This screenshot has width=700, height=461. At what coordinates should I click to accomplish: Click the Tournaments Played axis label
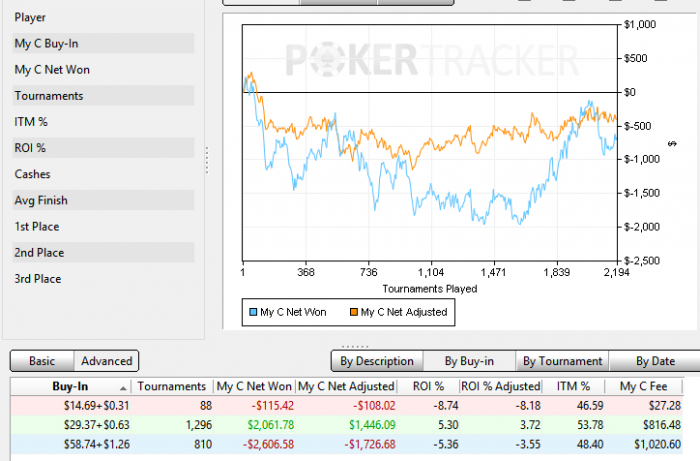tap(430, 289)
